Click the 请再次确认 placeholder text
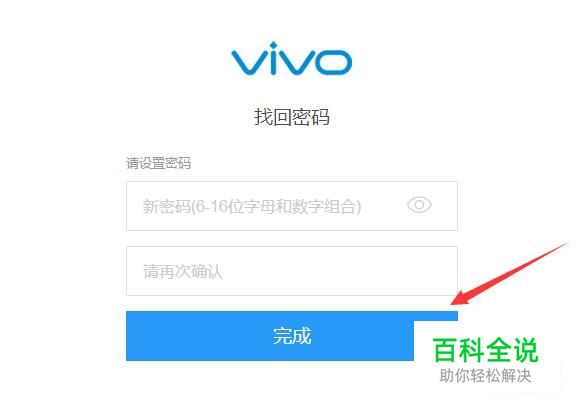Image resolution: width=585 pixels, height=417 pixels. click(x=183, y=272)
